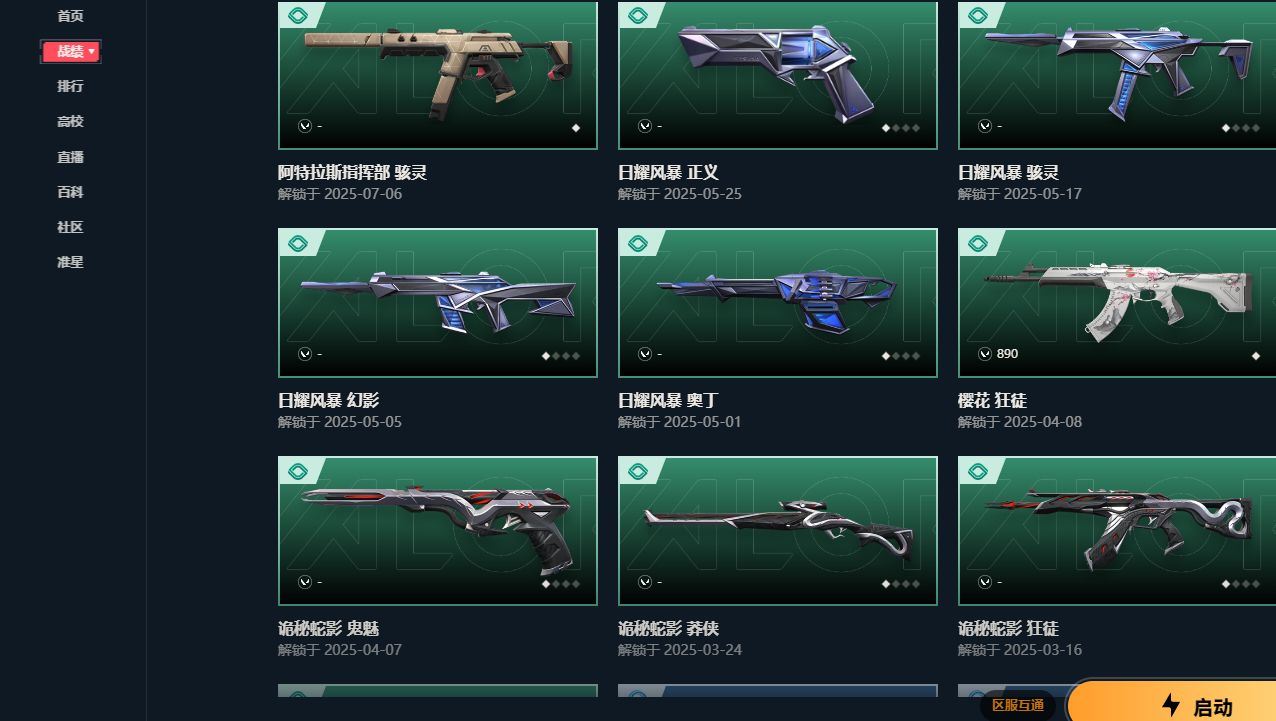
Task: Select level dots on 诡秘蛇影 狂徒 card
Action: tap(1241, 584)
